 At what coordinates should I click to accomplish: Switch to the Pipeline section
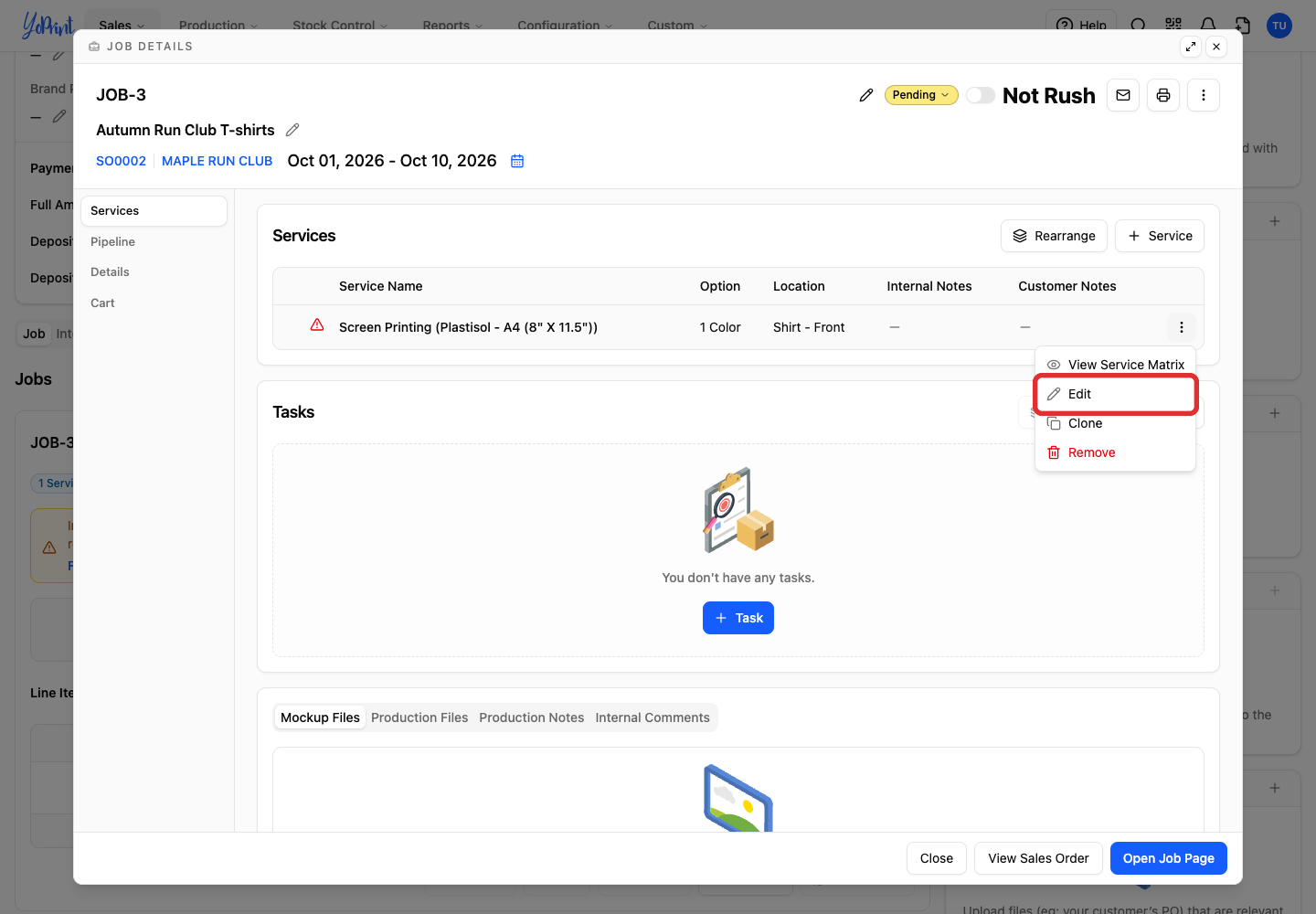point(154,241)
